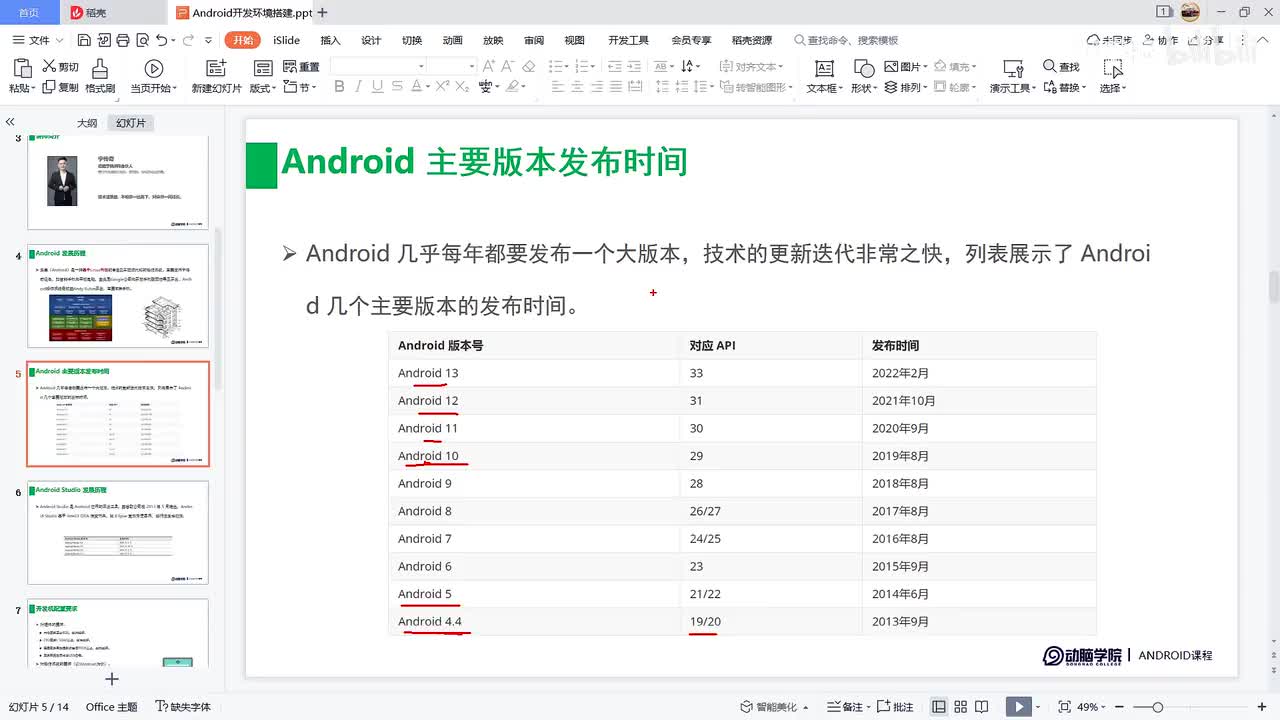1280x720 pixels.
Task: Click the Save icon in quick toolbar
Action: click(84, 40)
